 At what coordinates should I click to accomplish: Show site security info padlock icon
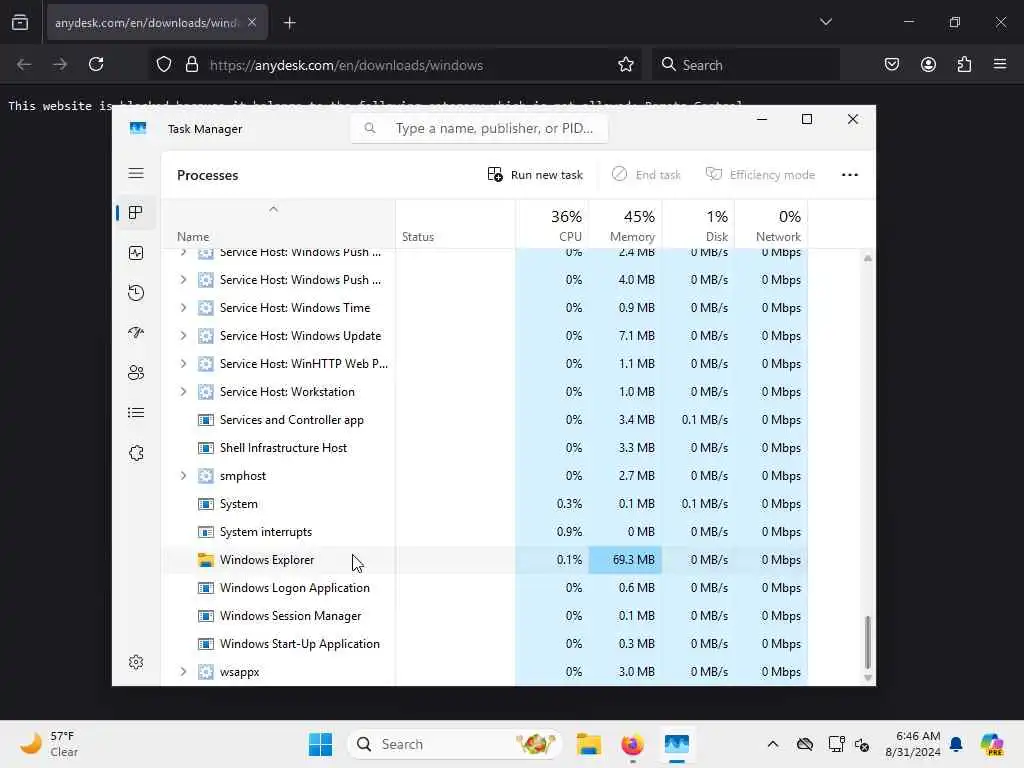point(191,64)
